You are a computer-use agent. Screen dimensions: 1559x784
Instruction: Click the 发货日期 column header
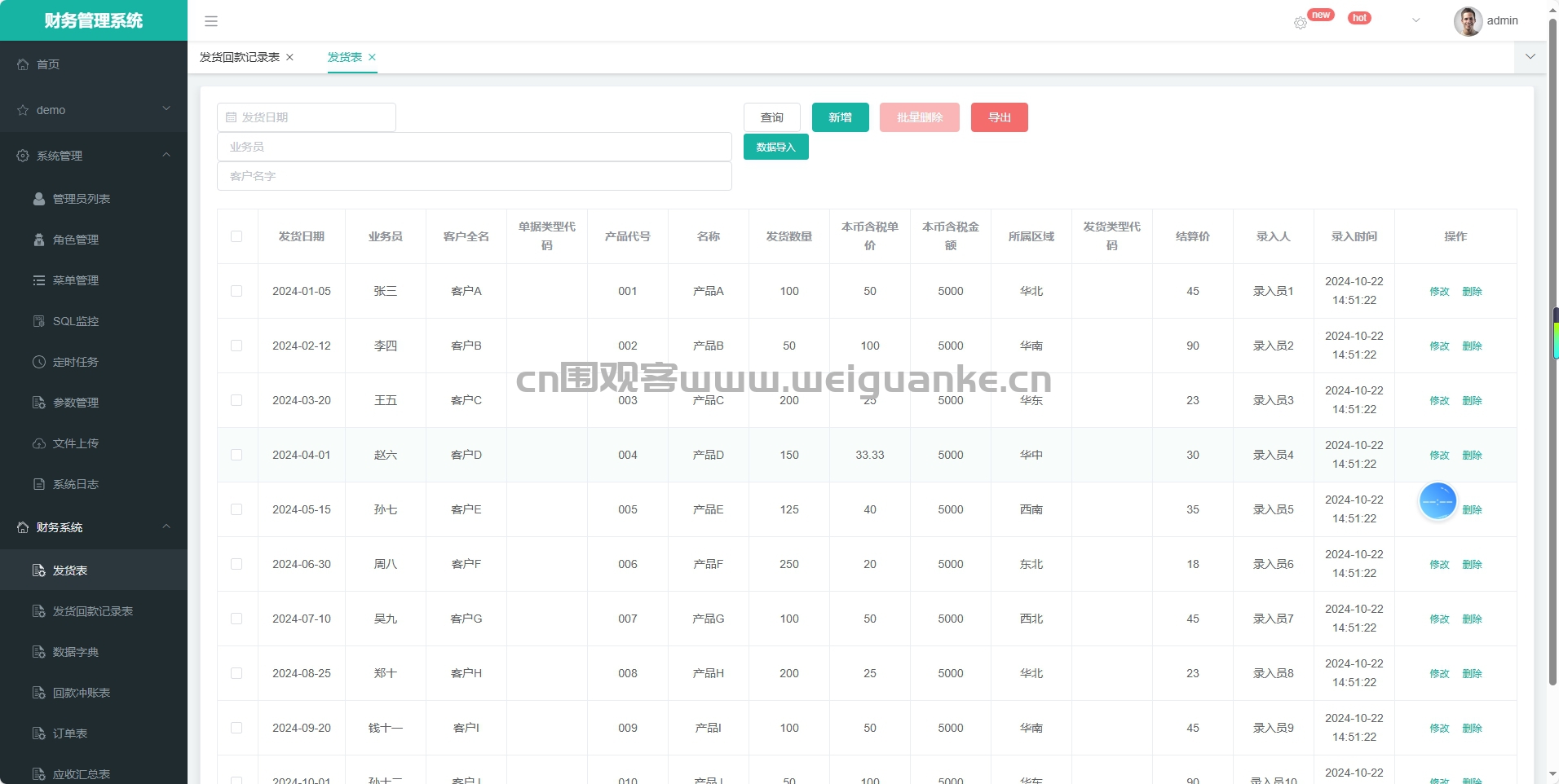[302, 236]
